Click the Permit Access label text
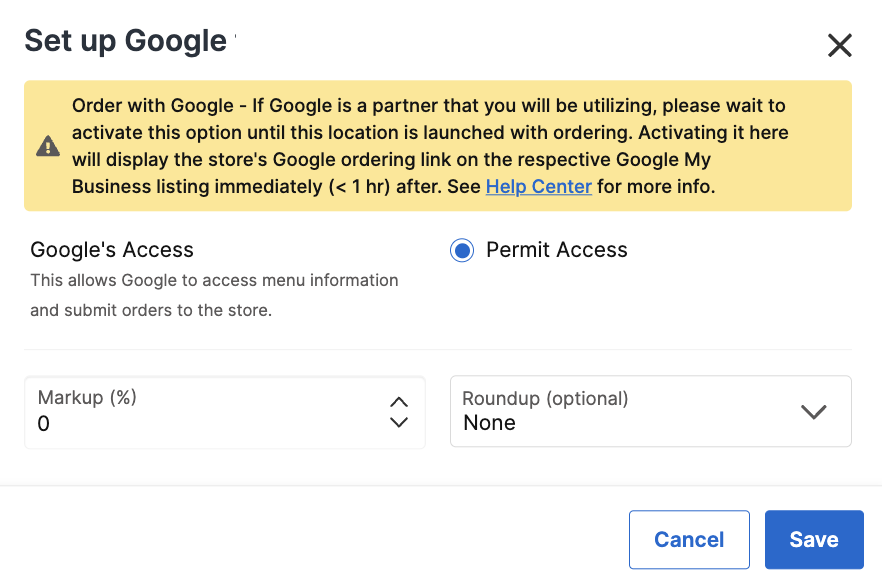This screenshot has width=882, height=586. tap(556, 250)
